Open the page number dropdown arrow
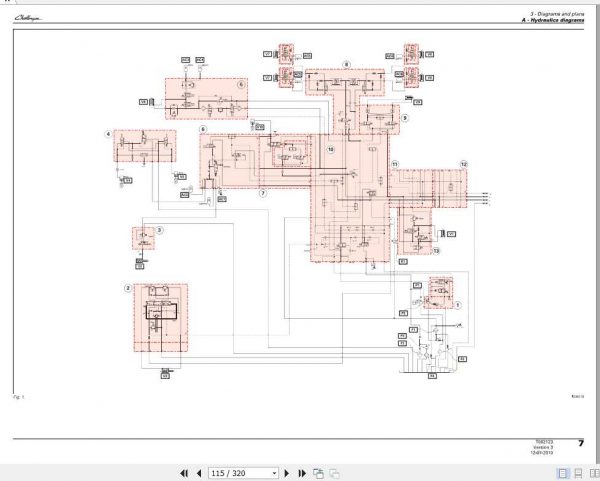Screen dimensions: 600x481 pyautogui.click(x=274, y=473)
